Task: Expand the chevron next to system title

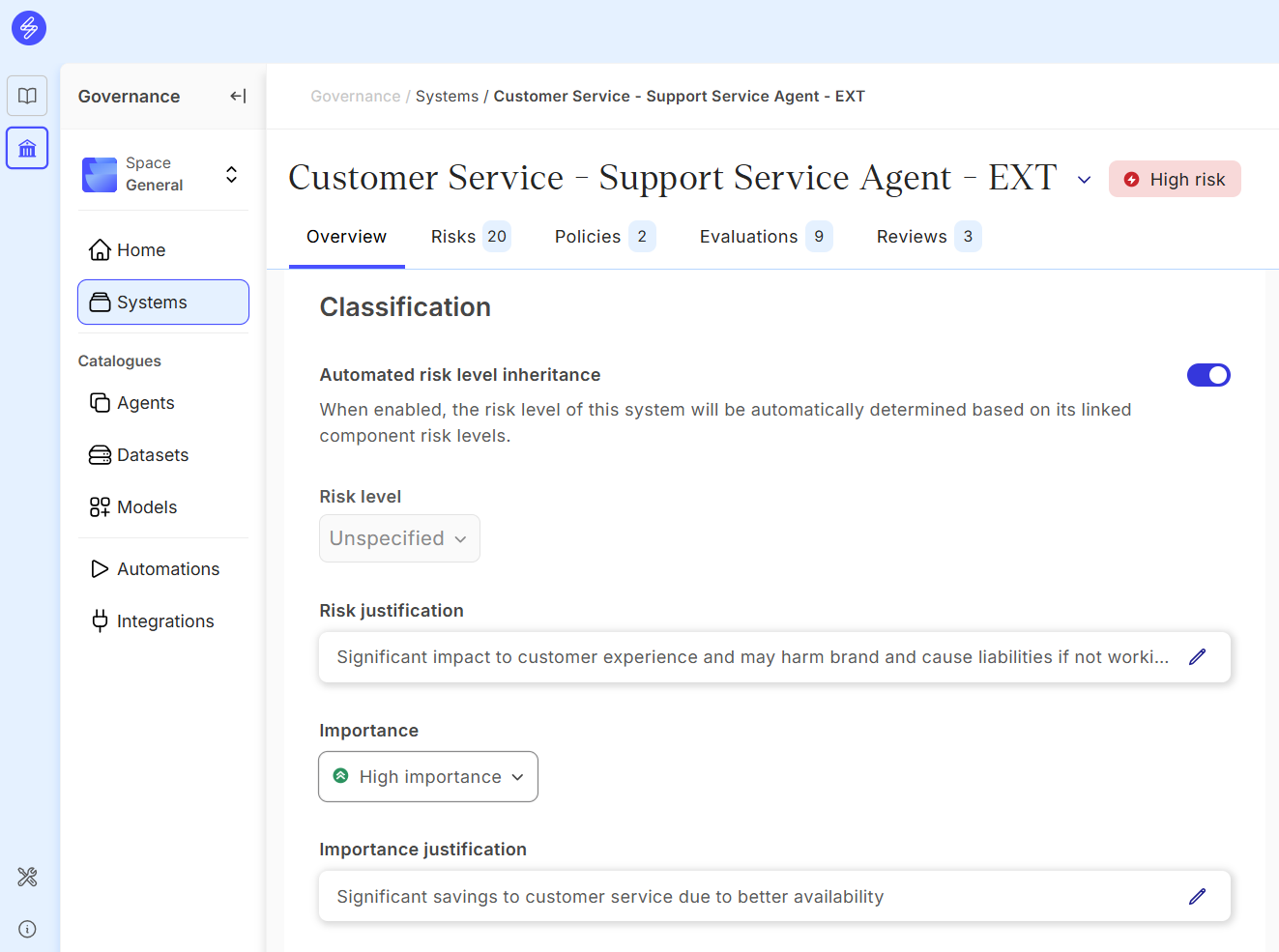Action: click(1084, 180)
